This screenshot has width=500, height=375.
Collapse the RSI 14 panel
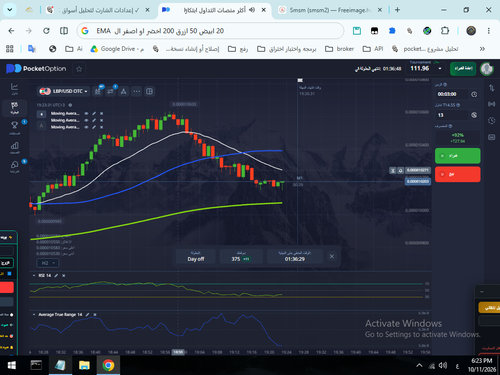click(34, 276)
